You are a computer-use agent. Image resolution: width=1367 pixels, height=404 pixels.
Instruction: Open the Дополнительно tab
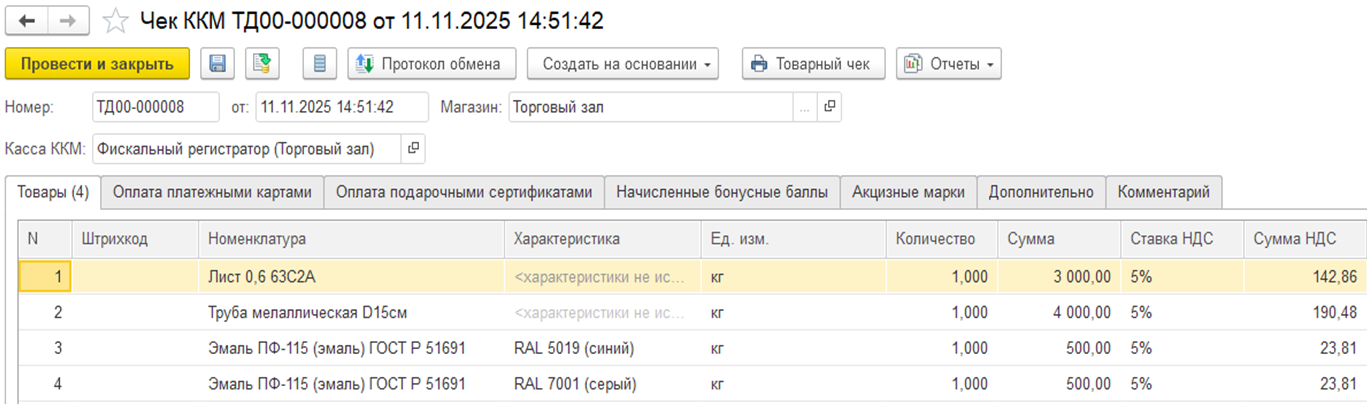[x=1041, y=193]
